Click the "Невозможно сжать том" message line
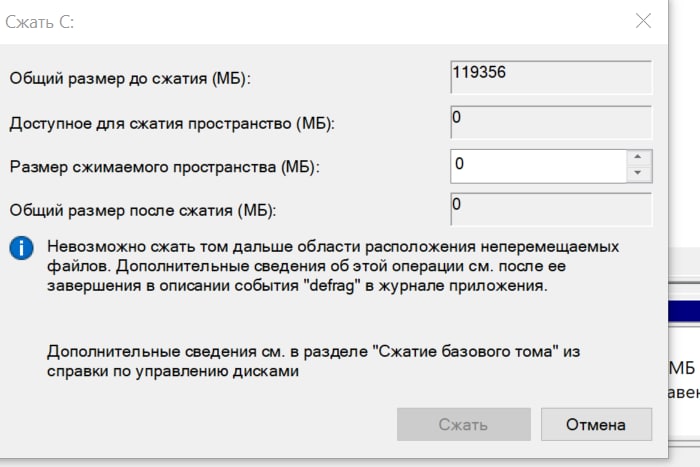700x467 pixels. point(333,246)
